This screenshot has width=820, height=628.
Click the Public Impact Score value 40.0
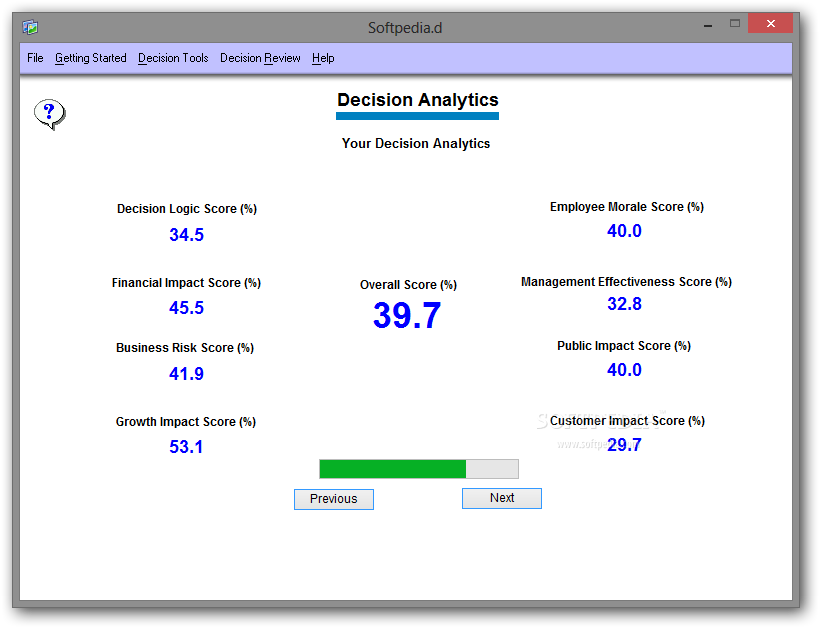point(624,370)
